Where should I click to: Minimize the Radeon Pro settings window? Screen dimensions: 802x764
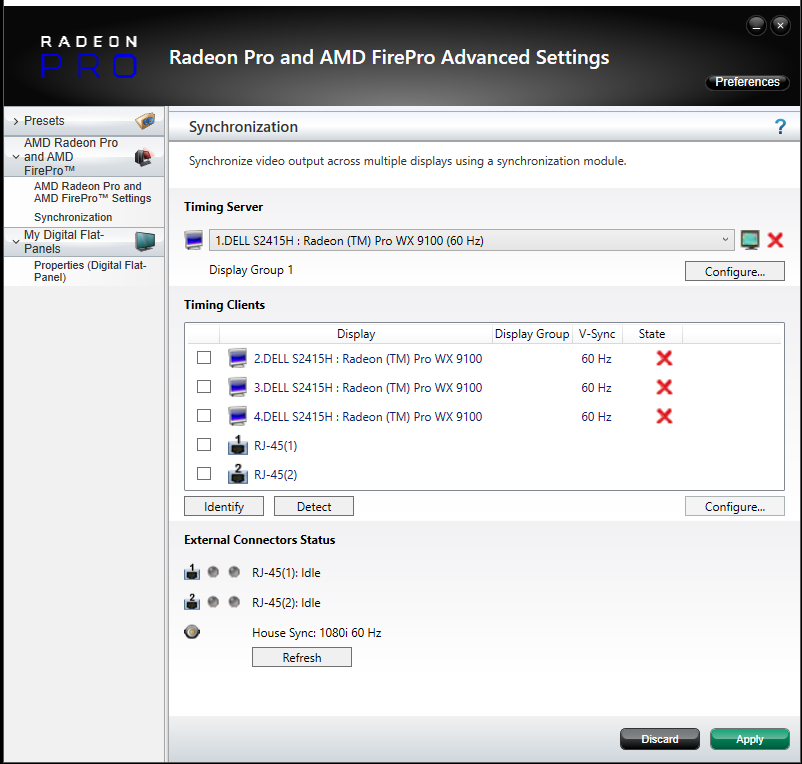[x=756, y=25]
